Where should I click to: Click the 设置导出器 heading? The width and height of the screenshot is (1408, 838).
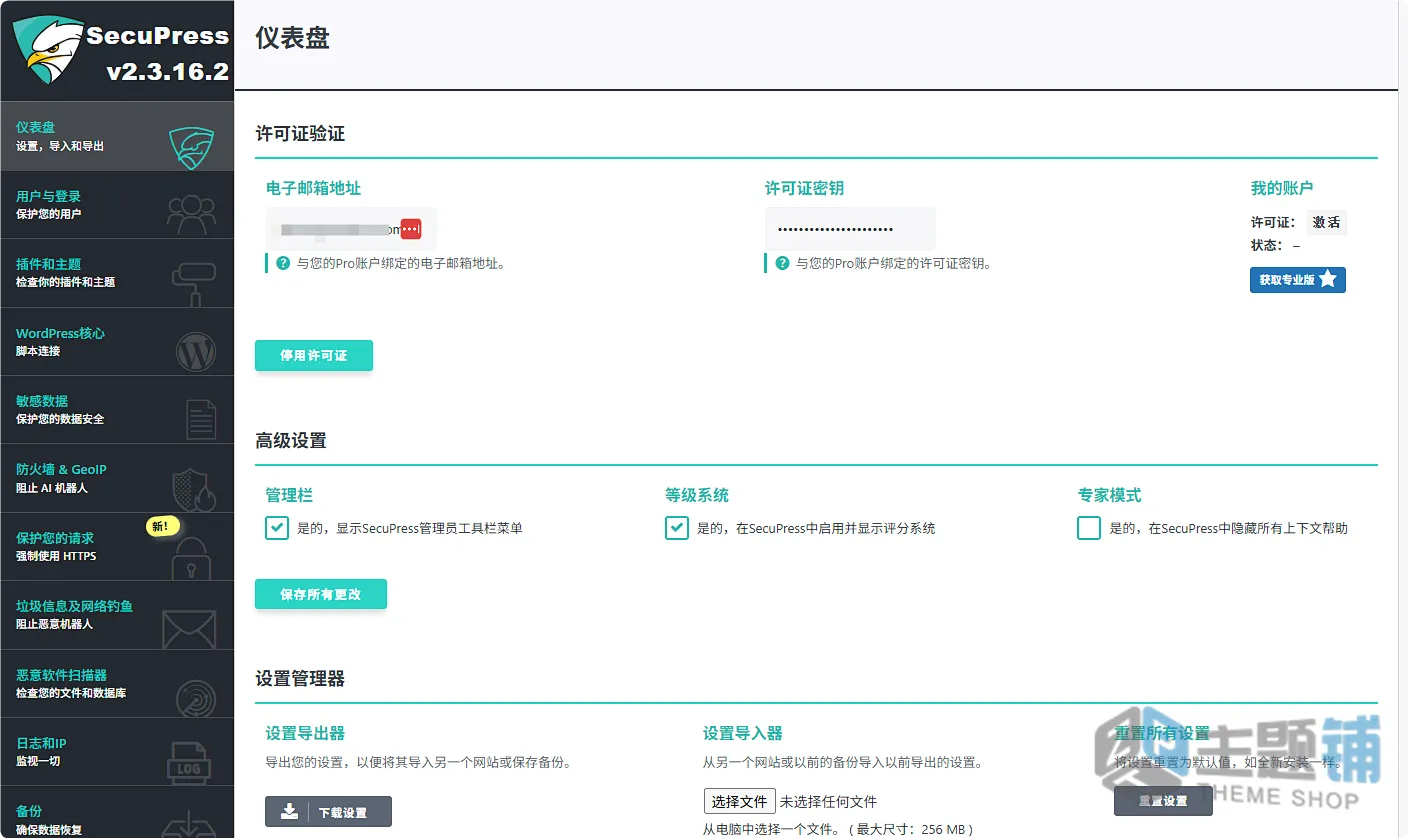pos(305,734)
